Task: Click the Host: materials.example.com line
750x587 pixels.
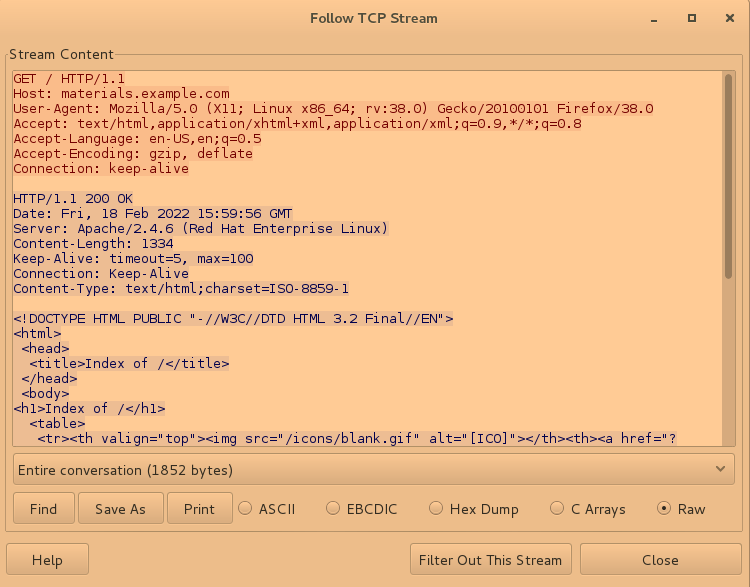Action: (121, 93)
